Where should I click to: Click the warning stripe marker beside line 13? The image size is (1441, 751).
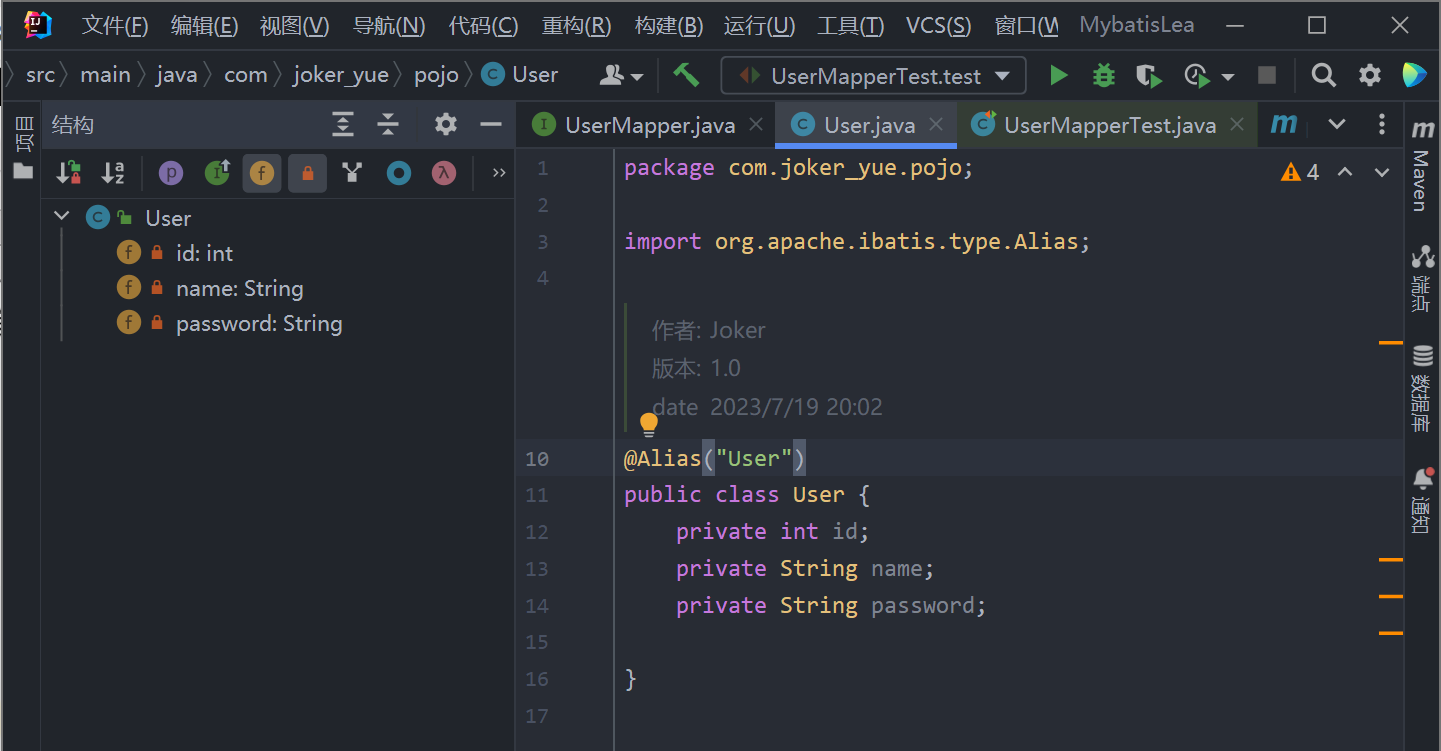[1390, 560]
